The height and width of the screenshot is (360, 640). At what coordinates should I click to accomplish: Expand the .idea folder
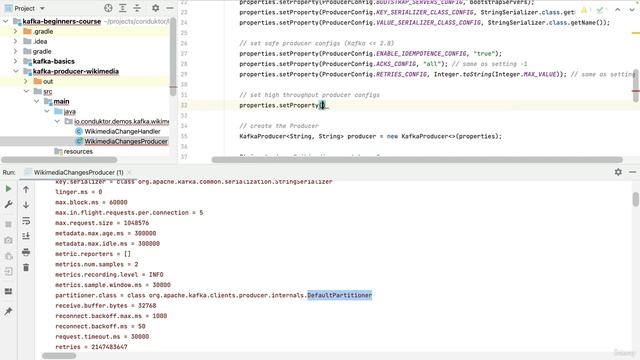point(16,41)
